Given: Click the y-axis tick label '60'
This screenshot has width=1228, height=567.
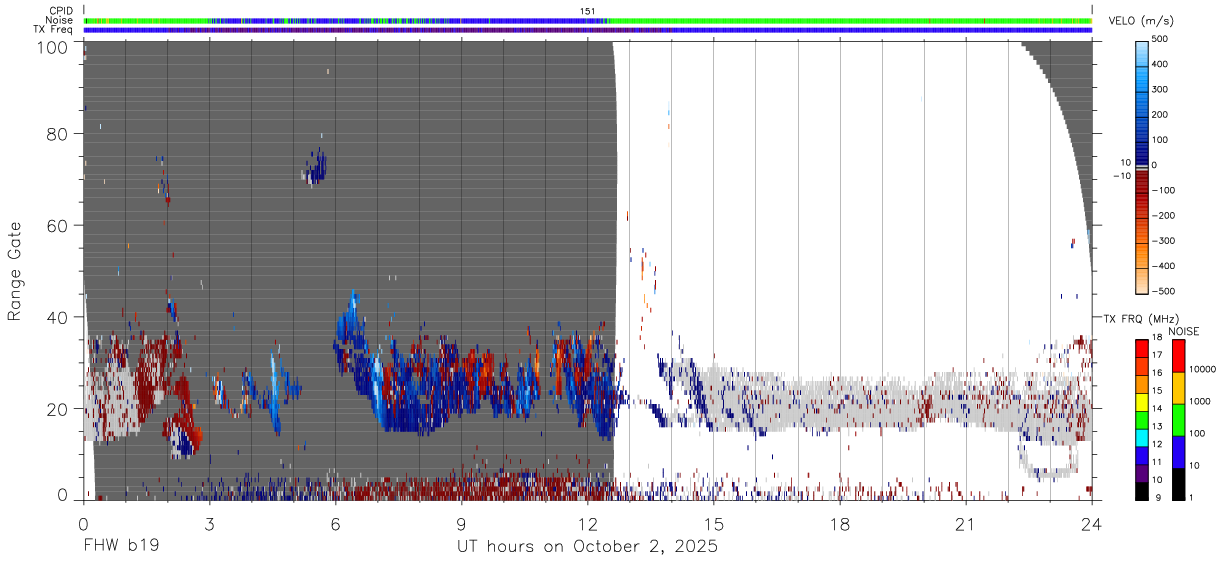Looking at the screenshot, I should click(57, 226).
